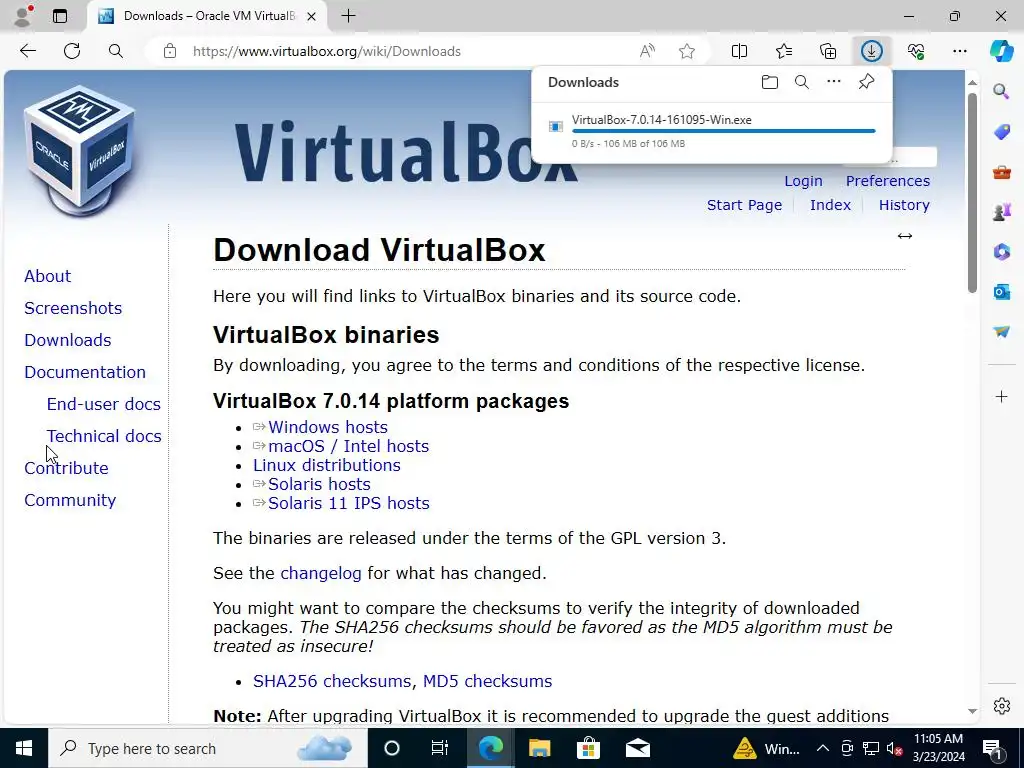Open the MD5 checksums link
The height and width of the screenshot is (768, 1024).
pyautogui.click(x=487, y=681)
